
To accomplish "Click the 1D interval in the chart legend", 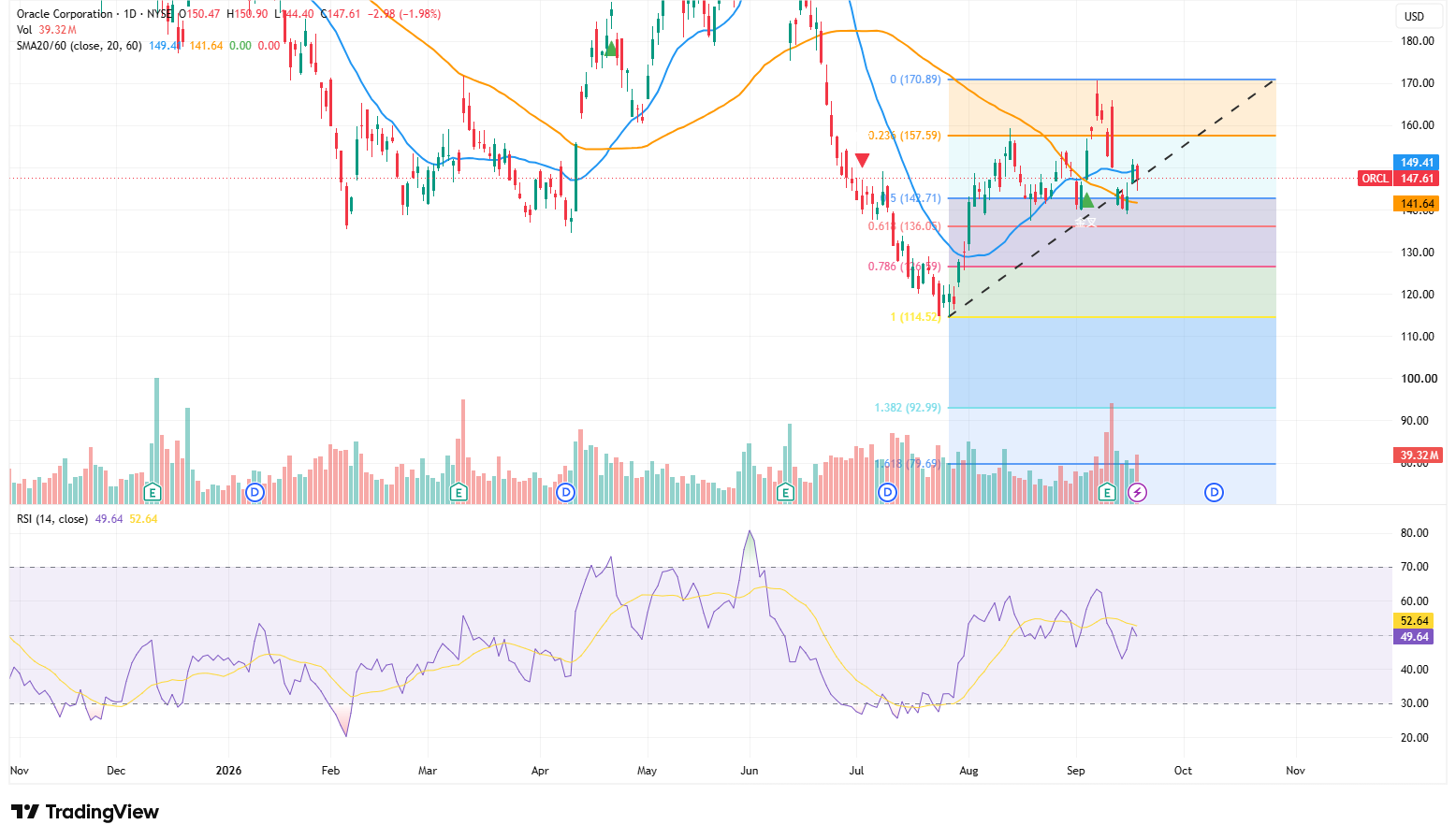I will coord(130,14).
